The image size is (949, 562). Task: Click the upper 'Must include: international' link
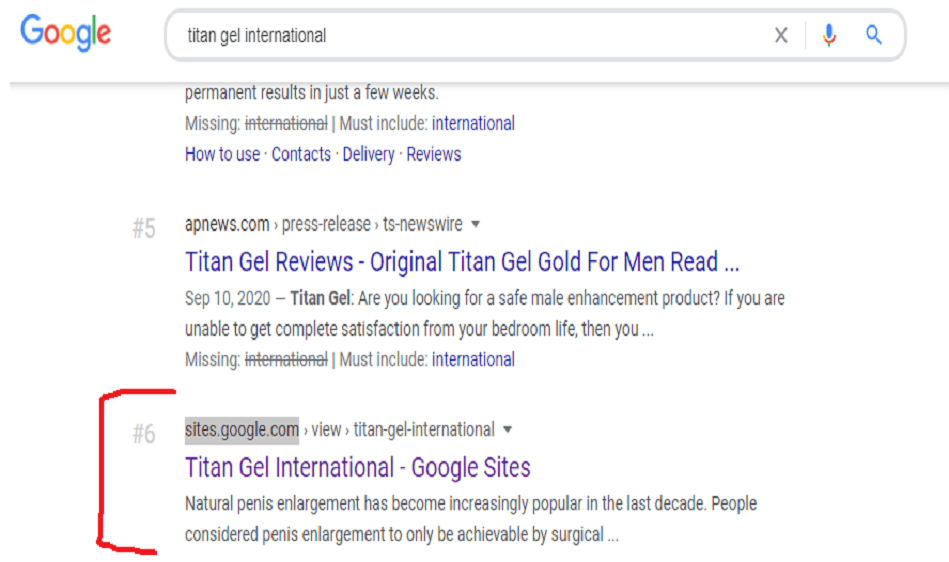coord(473,124)
